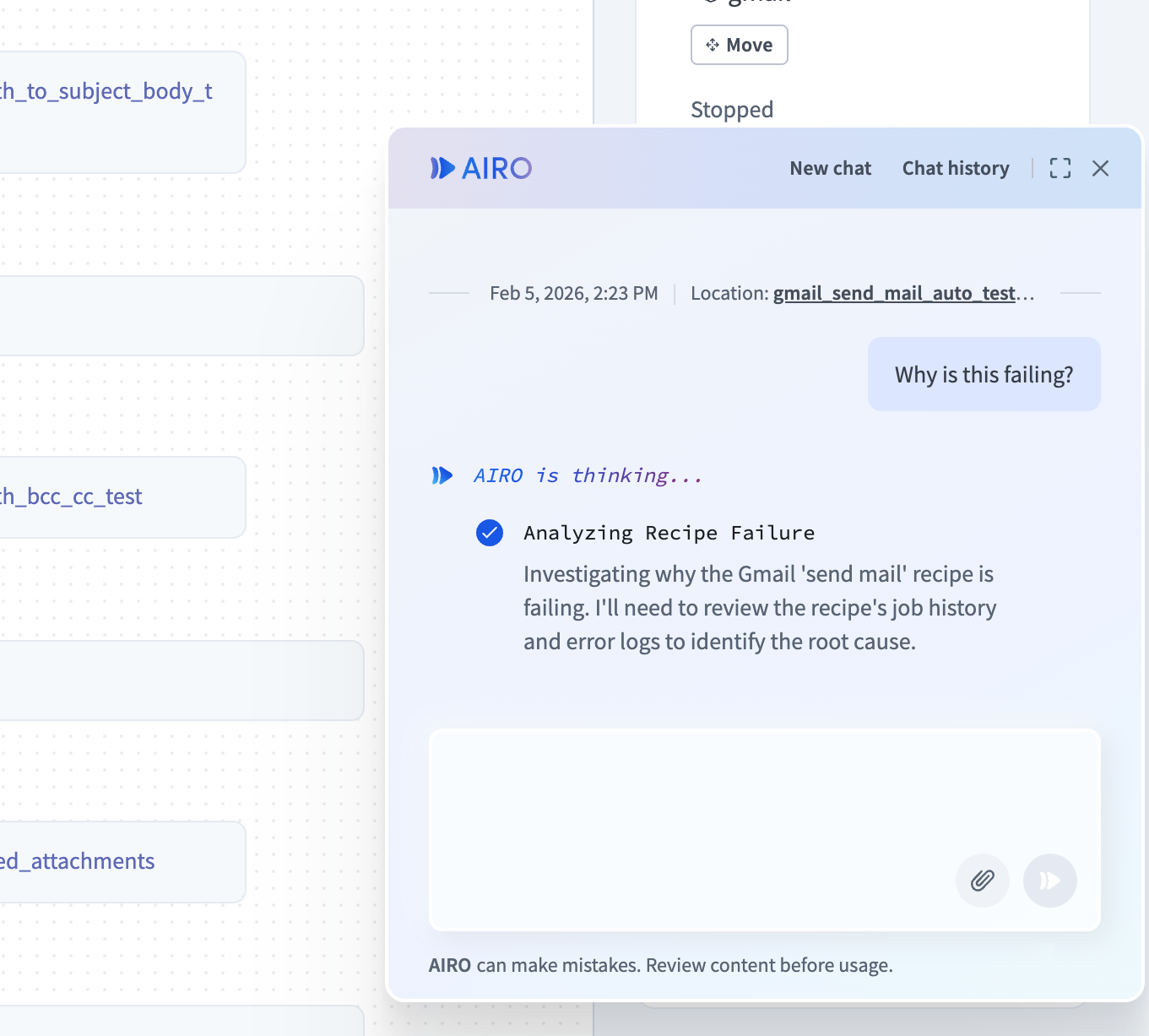Click the 'Why is this failing?' message bubble
Image resolution: width=1149 pixels, height=1036 pixels.
point(984,374)
